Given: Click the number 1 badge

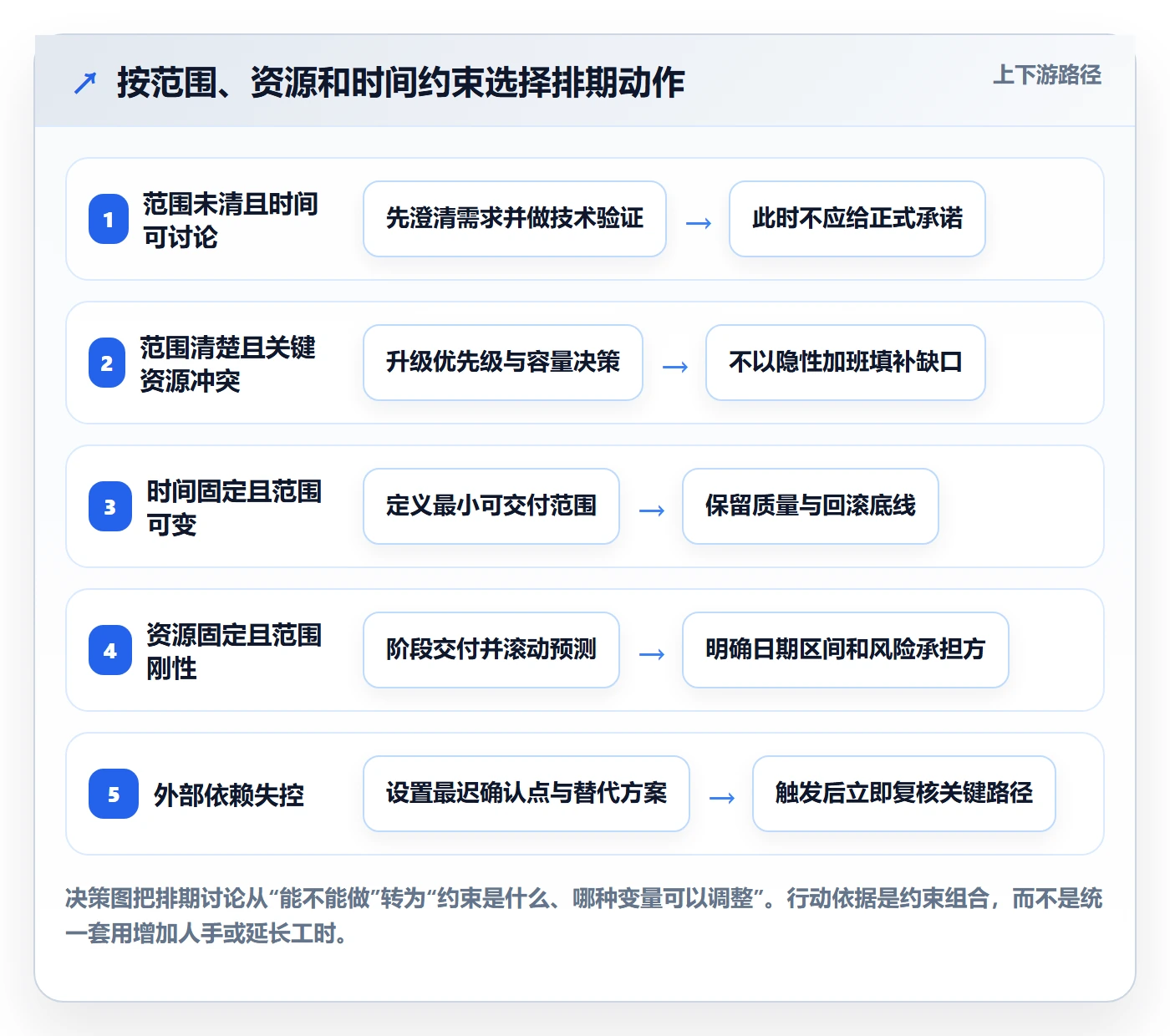Looking at the screenshot, I should pyautogui.click(x=109, y=219).
